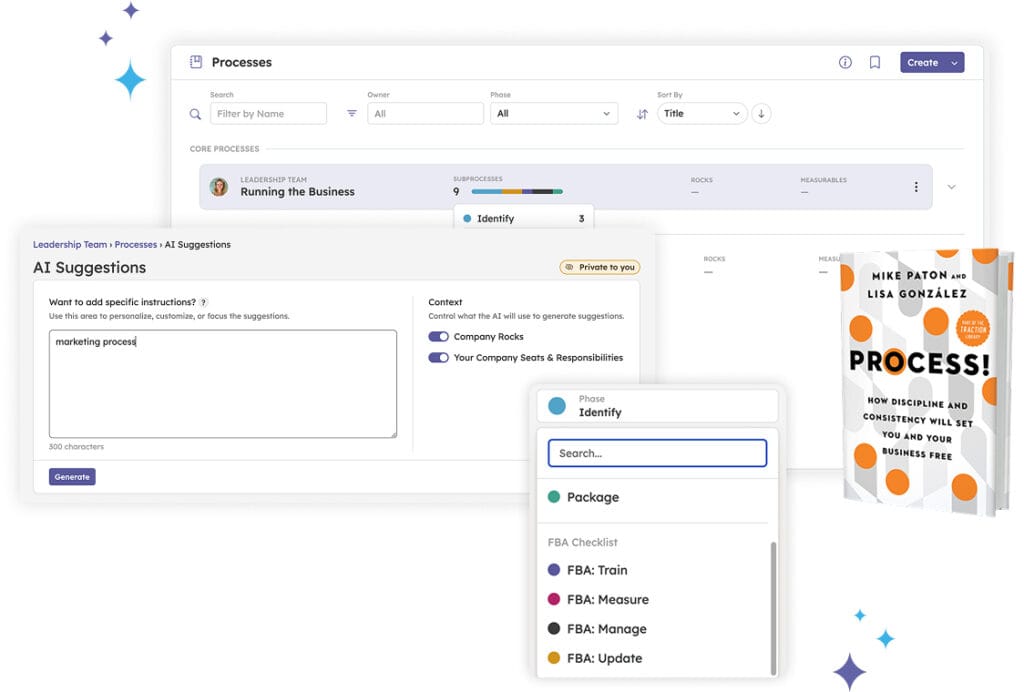Click the Create button
1024x692 pixels.
click(931, 62)
